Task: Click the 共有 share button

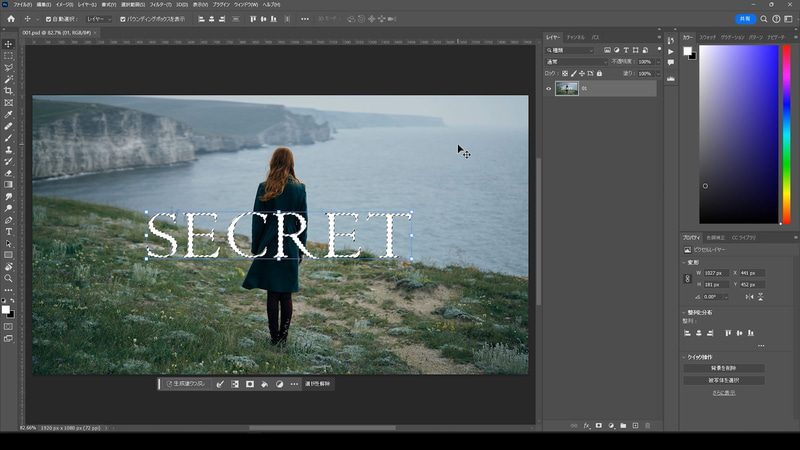Action: (x=745, y=19)
